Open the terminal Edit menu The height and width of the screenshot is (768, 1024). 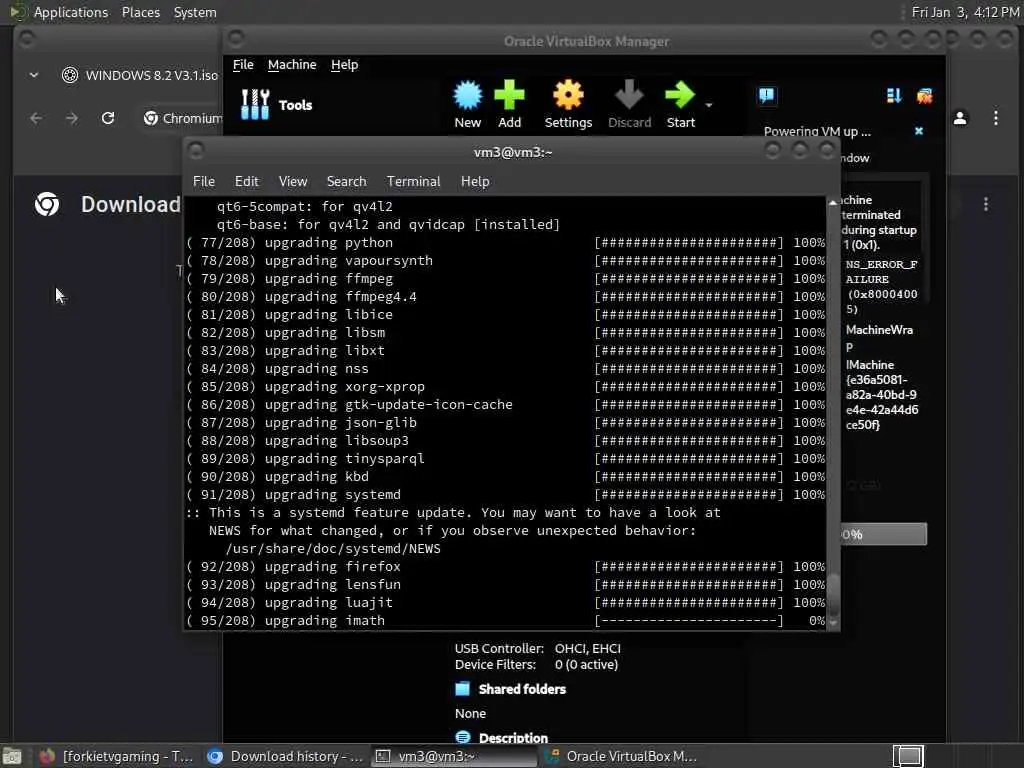point(247,182)
